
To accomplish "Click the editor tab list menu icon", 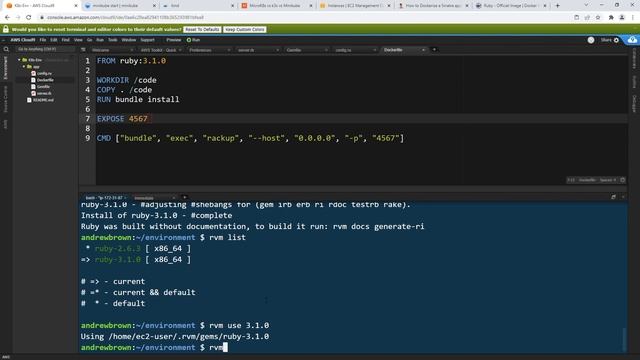I will [x=83, y=50].
